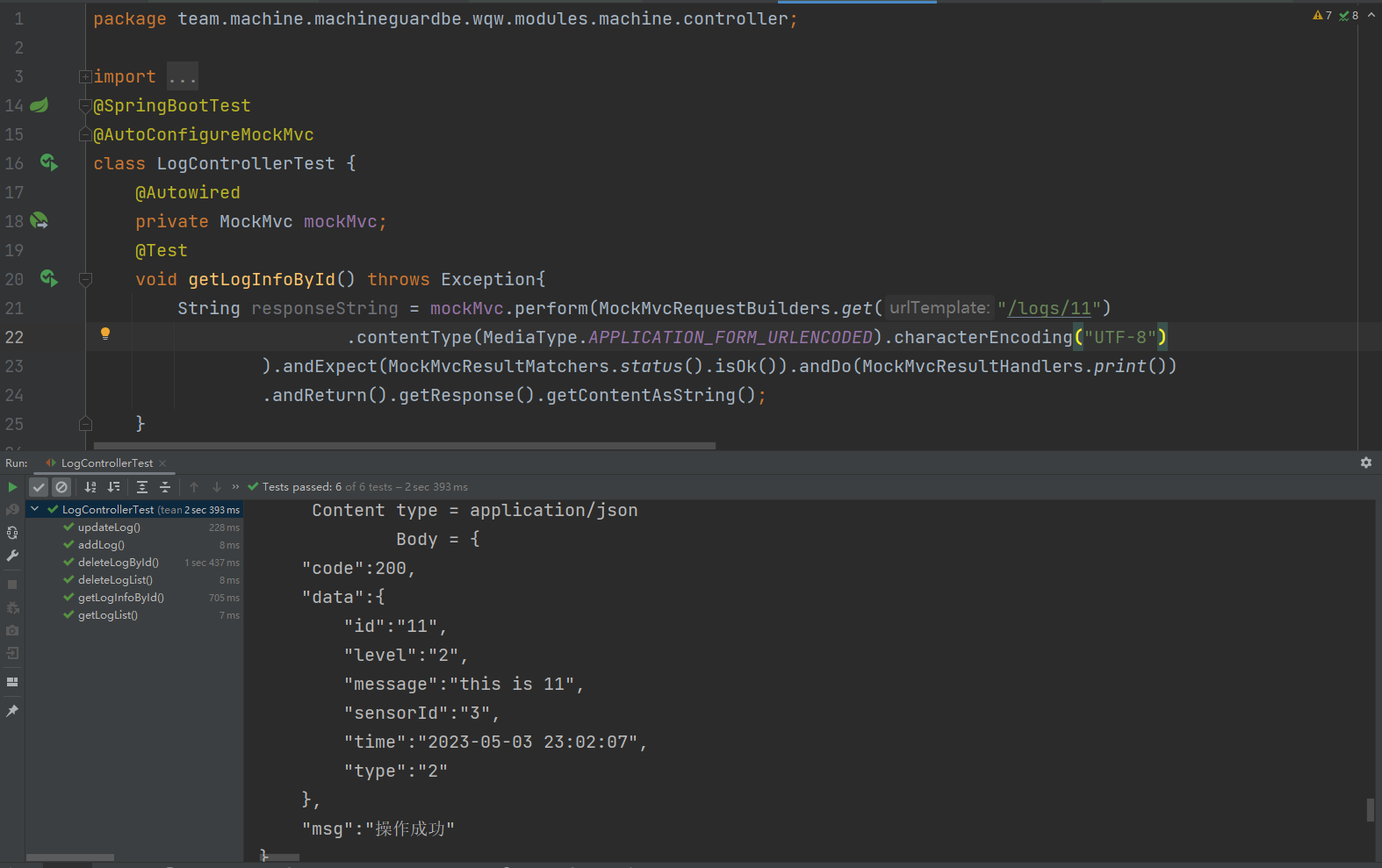The height and width of the screenshot is (868, 1382).
Task: Click the Expand All test results icon
Action: pos(142,487)
